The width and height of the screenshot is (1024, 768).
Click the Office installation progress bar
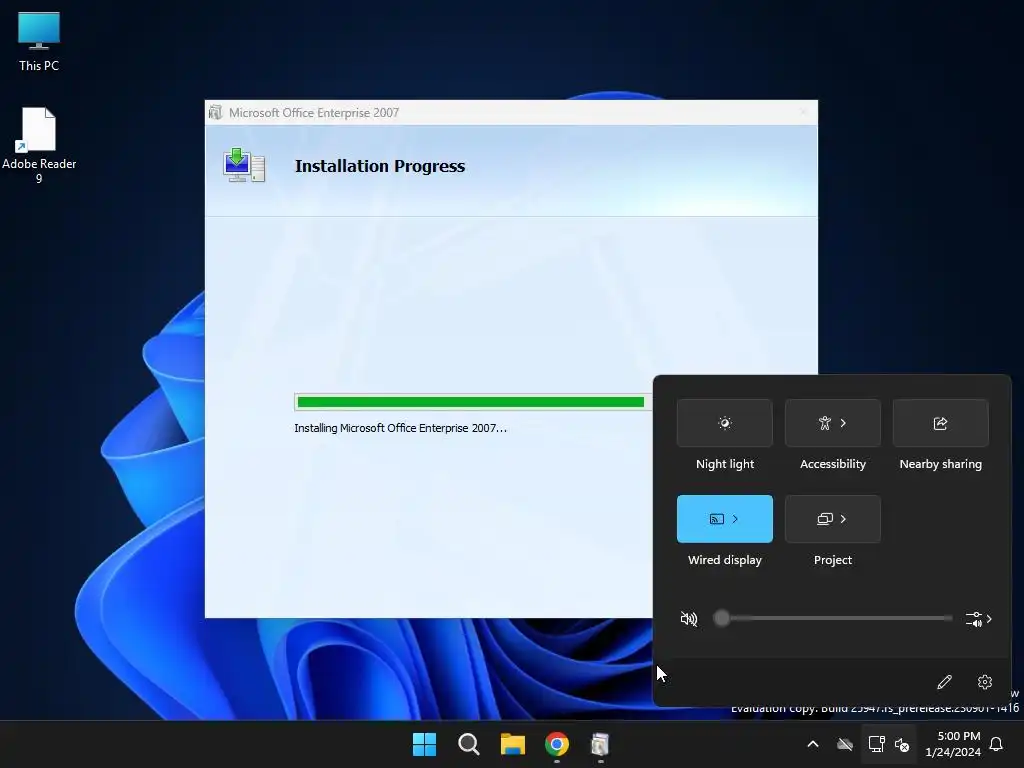point(473,402)
